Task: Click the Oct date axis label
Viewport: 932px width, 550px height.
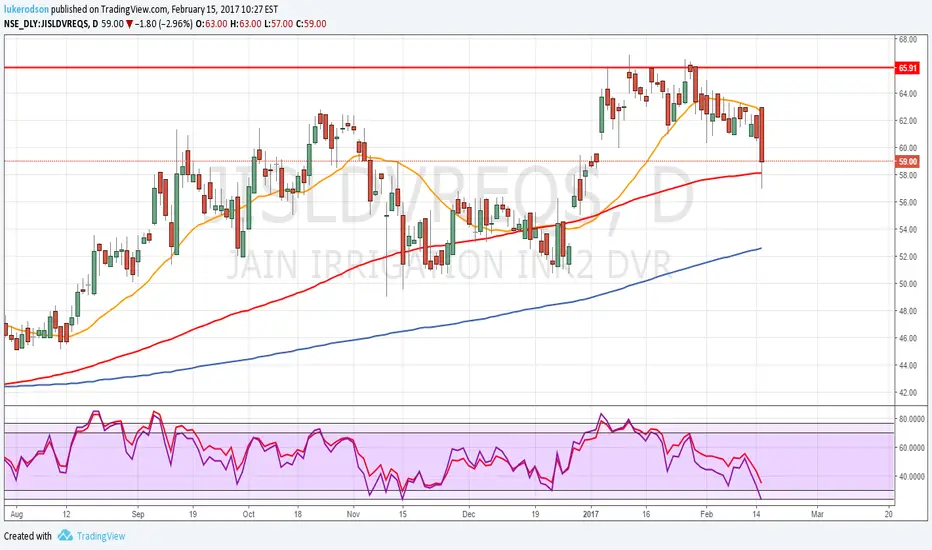Action: point(248,514)
